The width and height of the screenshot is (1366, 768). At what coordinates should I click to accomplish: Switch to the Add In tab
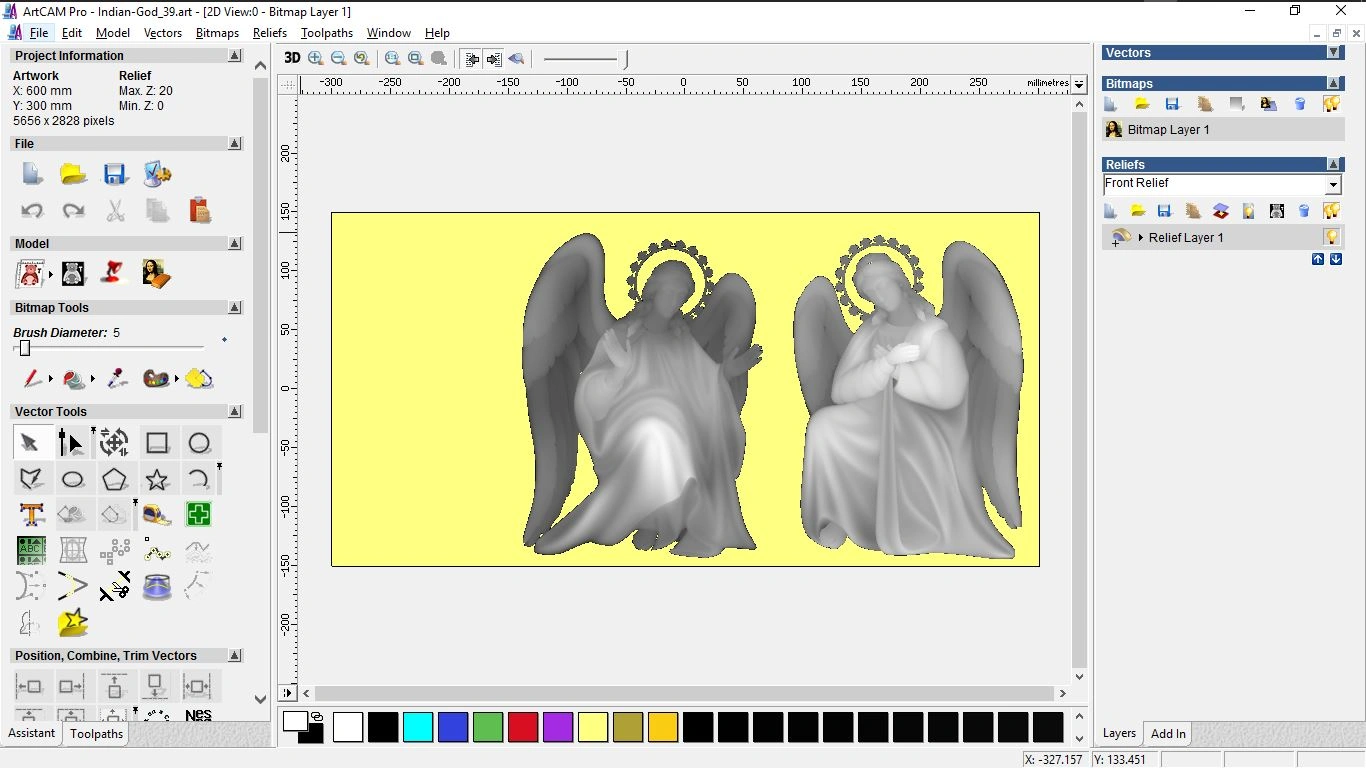tap(1167, 734)
